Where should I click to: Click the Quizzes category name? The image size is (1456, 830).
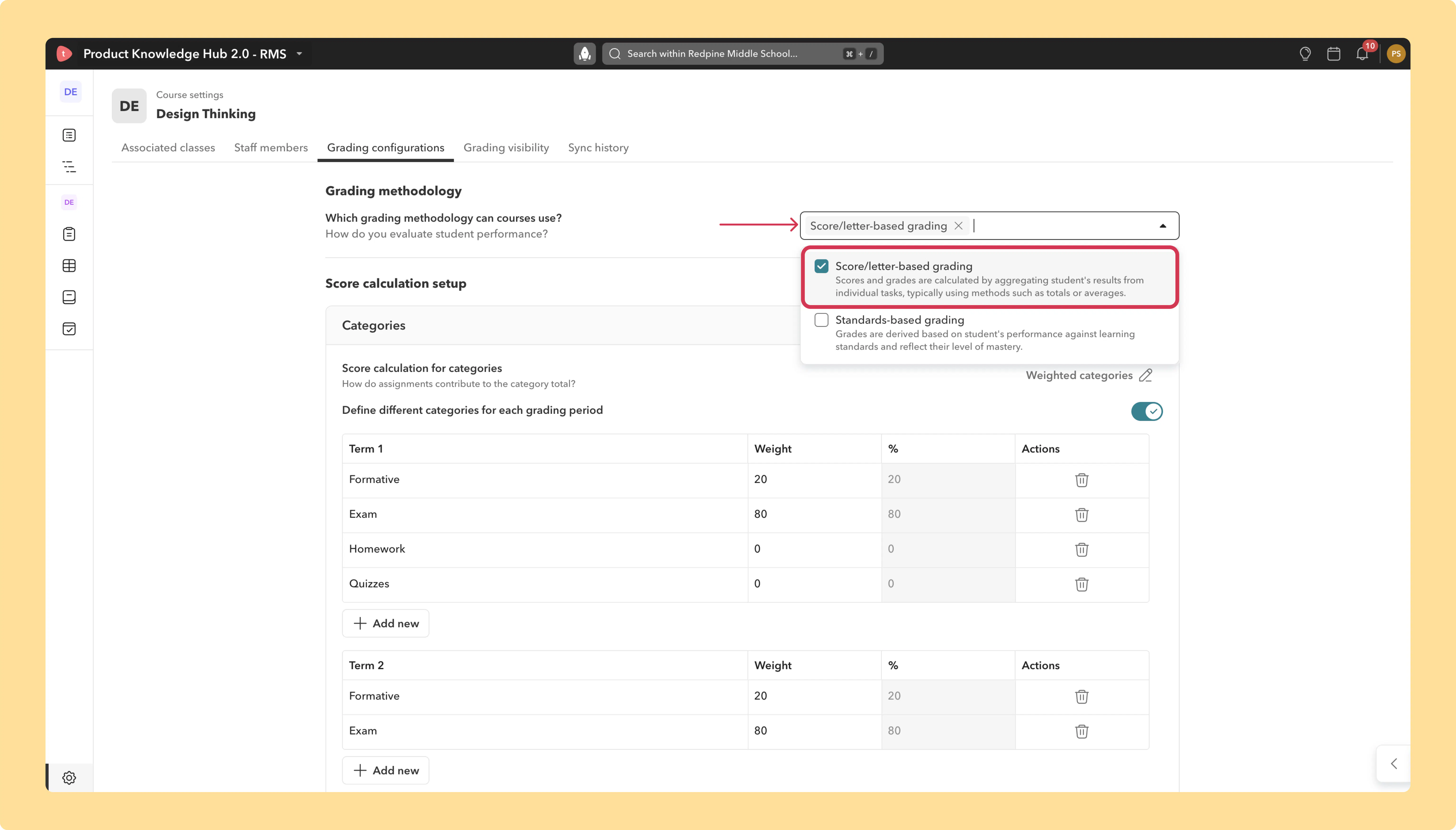[x=369, y=584]
